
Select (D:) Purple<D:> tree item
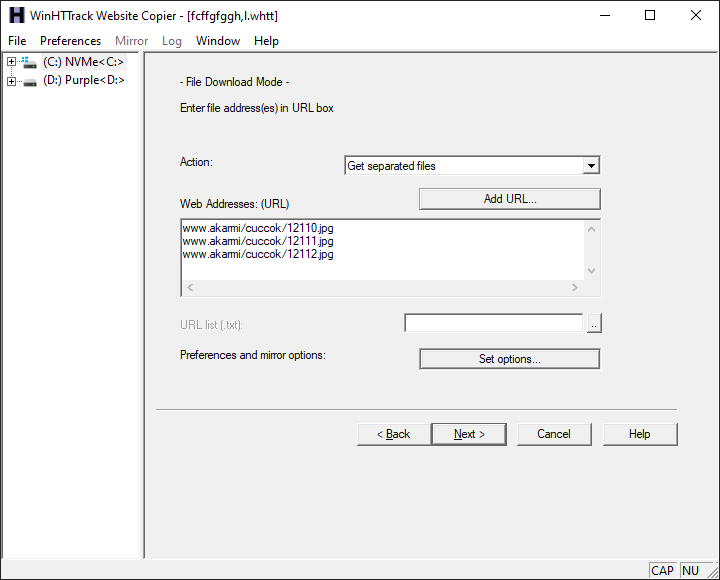84,80
